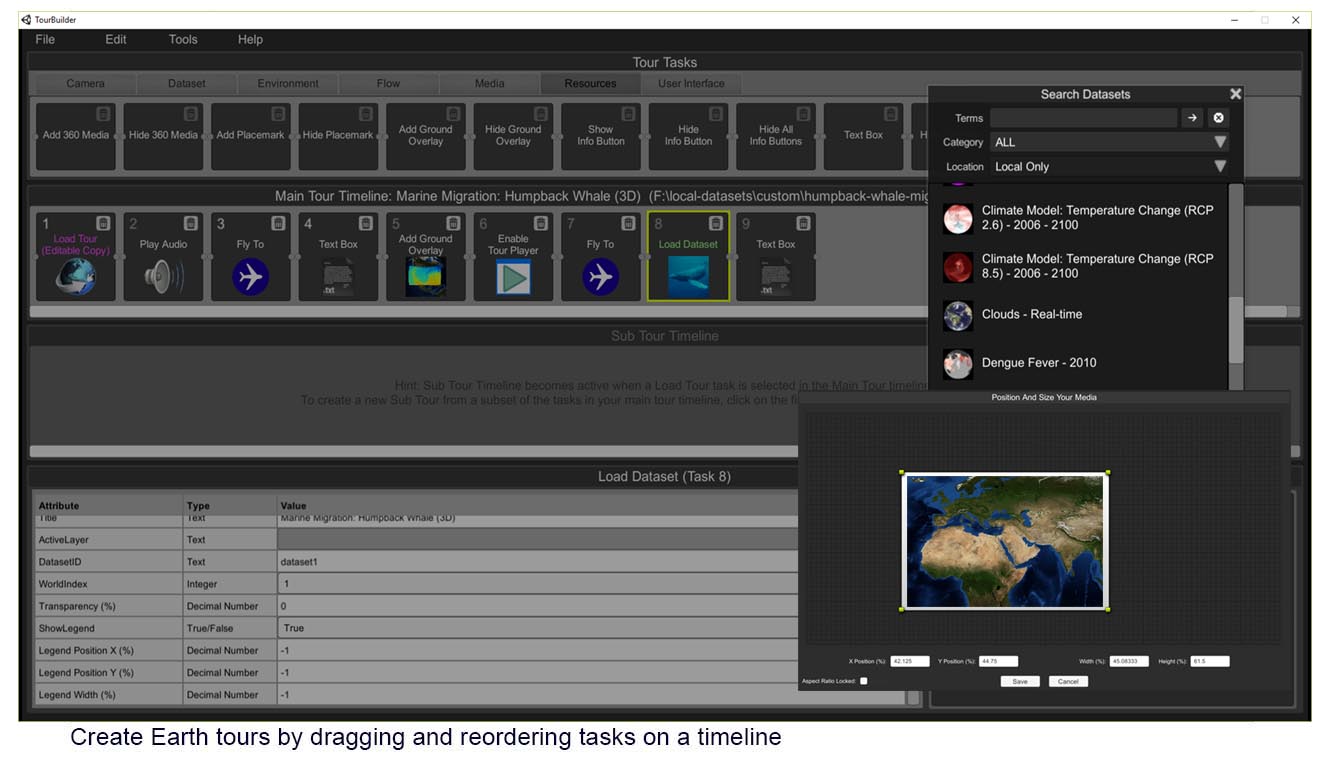
Task: Switch to the Dataset tasks tab
Action: point(186,83)
